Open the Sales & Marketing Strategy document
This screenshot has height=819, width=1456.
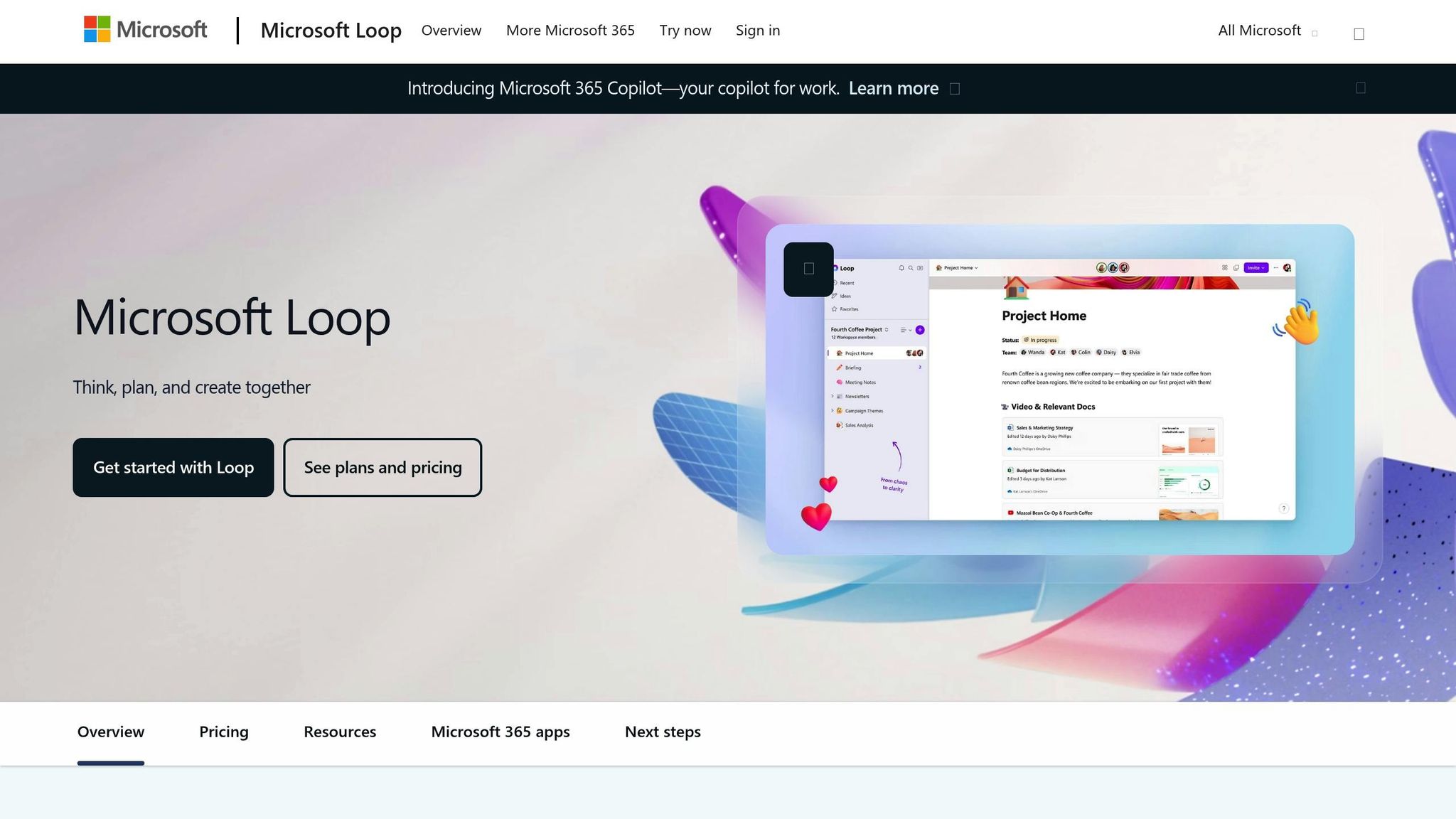coord(1045,428)
